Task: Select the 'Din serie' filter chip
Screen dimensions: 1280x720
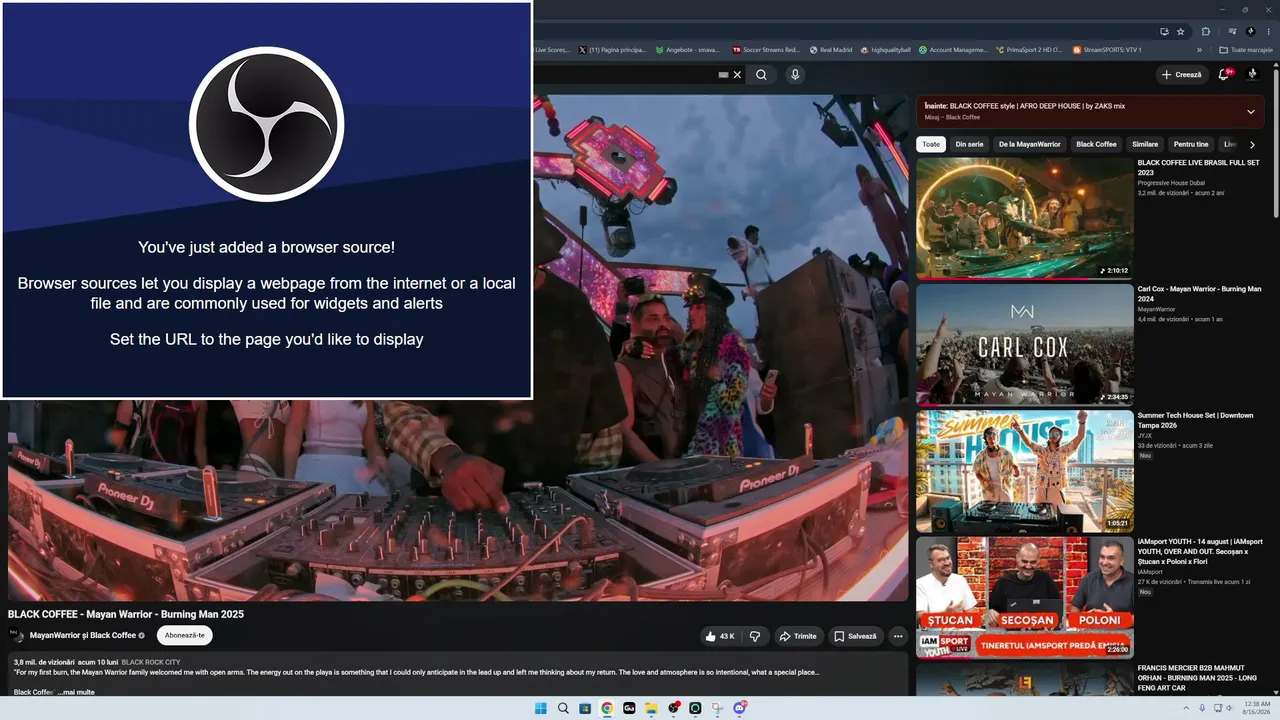Action: pos(969,145)
